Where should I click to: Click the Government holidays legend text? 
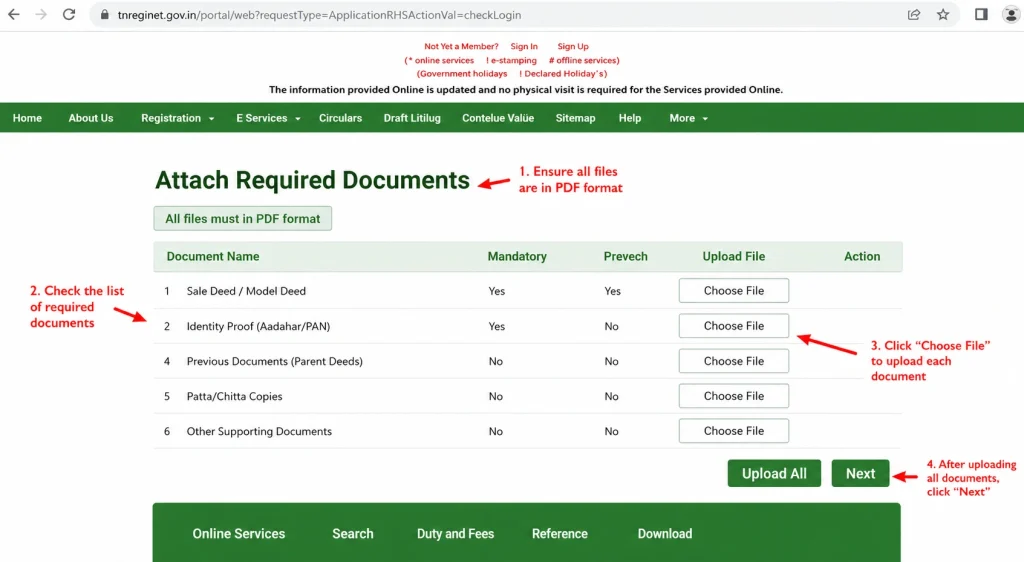462,74
